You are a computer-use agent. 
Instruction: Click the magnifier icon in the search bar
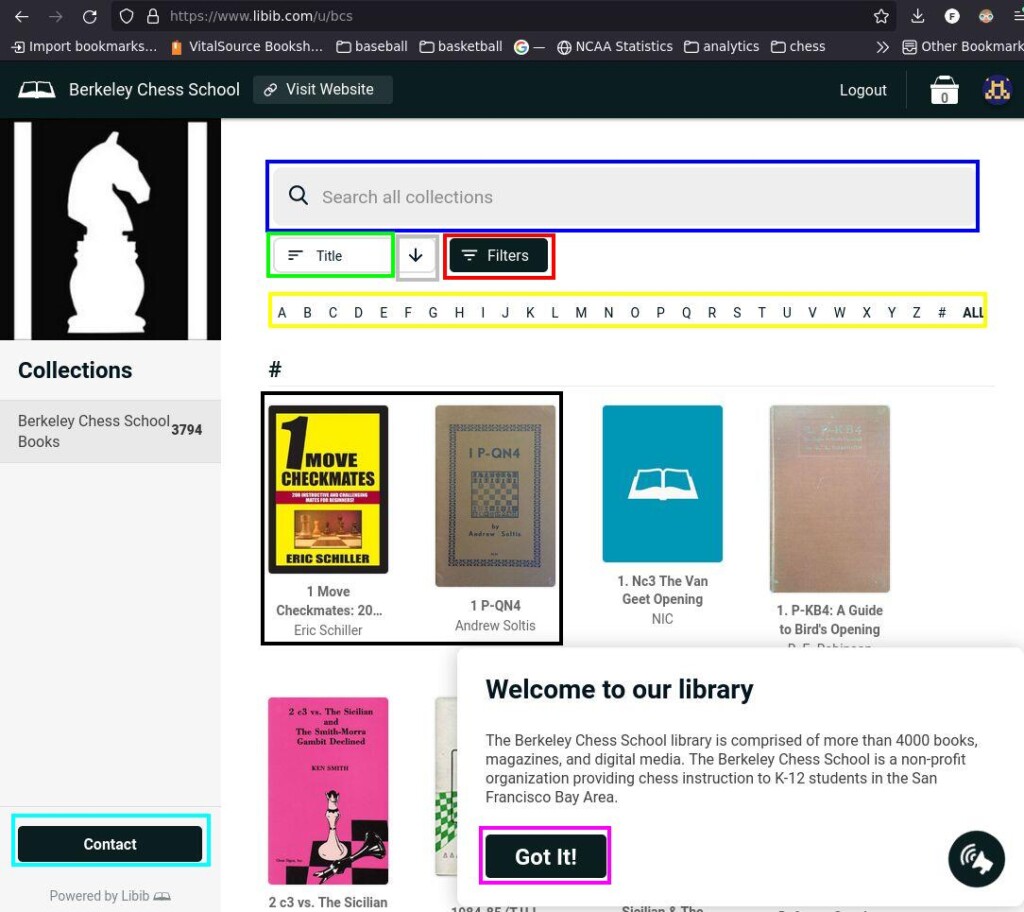[x=298, y=196]
